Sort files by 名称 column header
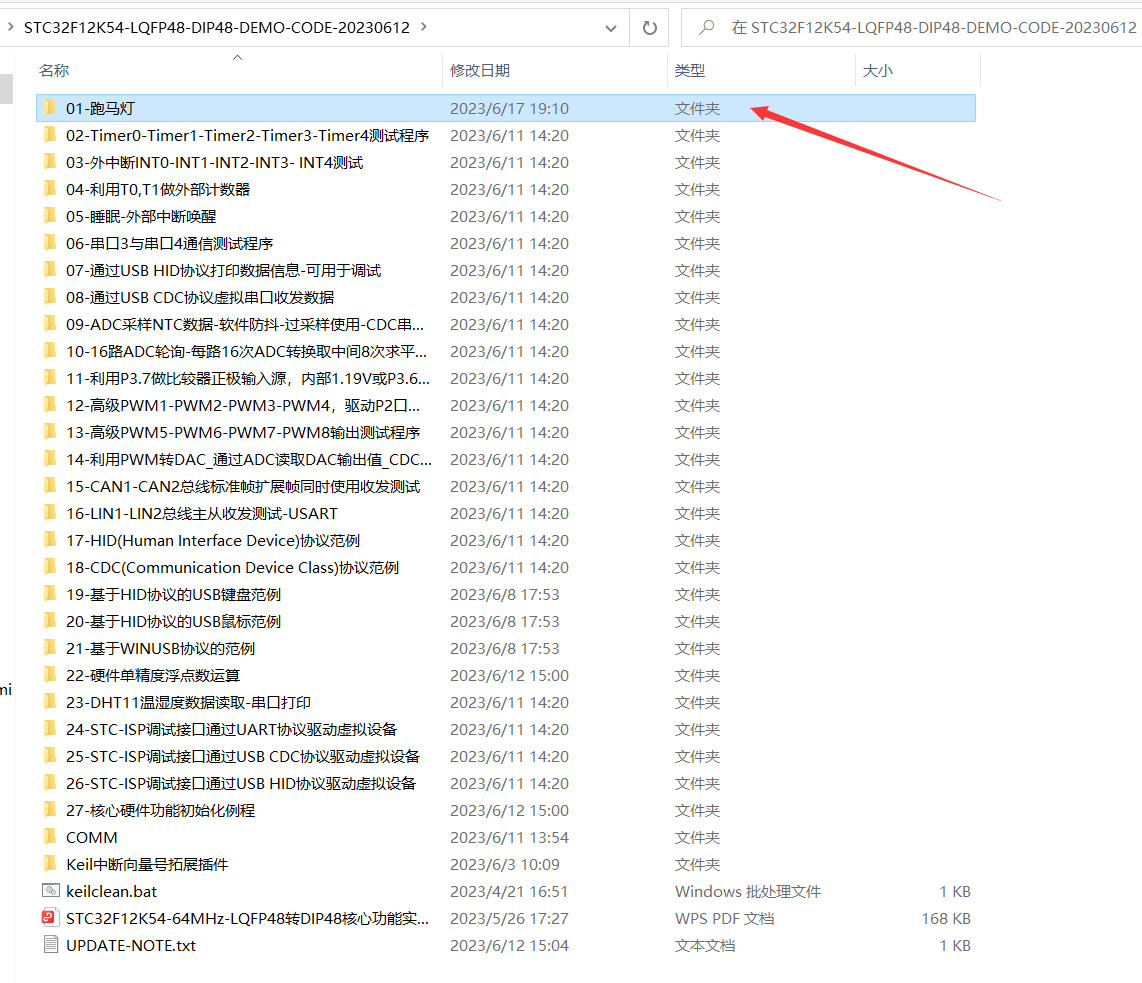This screenshot has width=1142, height=983. (54, 70)
